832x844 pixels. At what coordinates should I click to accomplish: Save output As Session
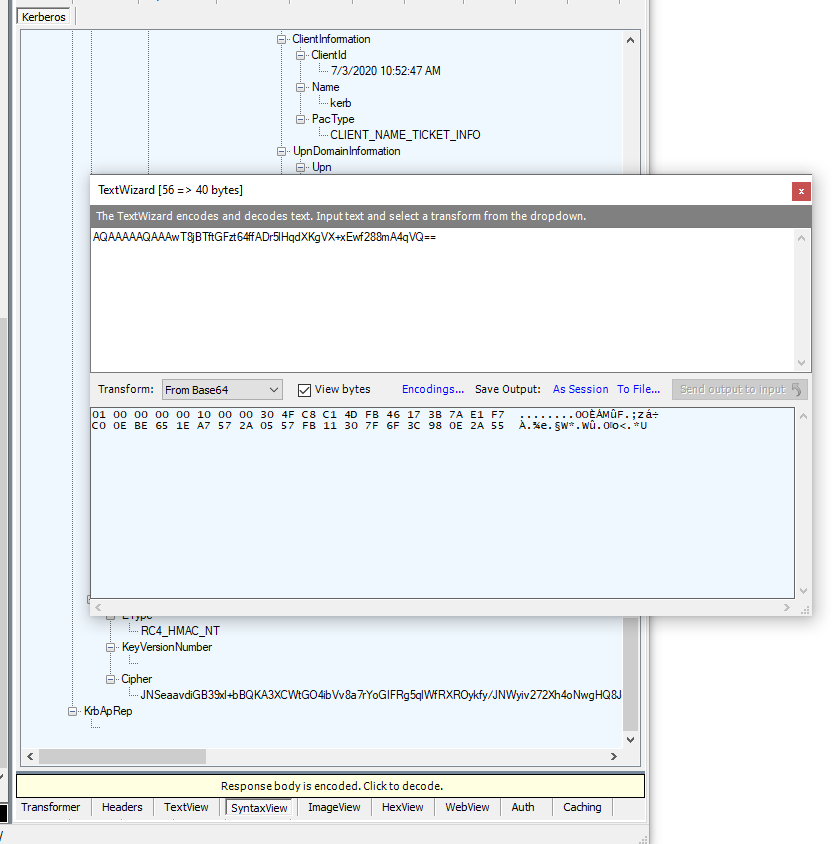point(580,390)
